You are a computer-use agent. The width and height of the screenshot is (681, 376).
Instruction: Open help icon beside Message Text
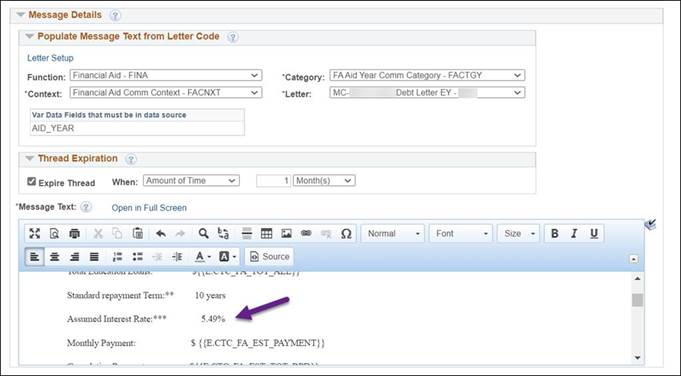coord(86,207)
